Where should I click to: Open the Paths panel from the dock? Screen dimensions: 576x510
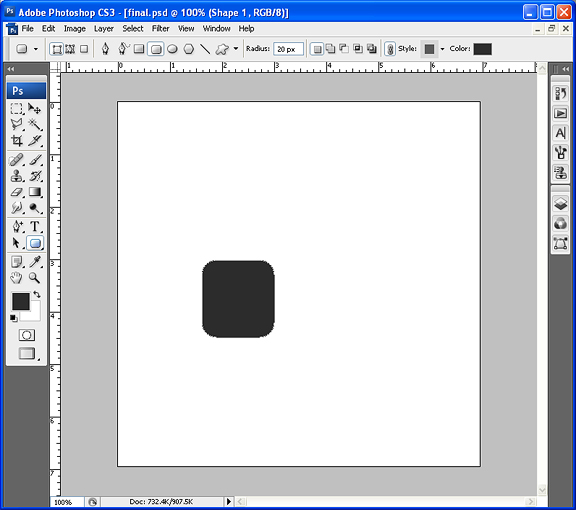point(560,243)
